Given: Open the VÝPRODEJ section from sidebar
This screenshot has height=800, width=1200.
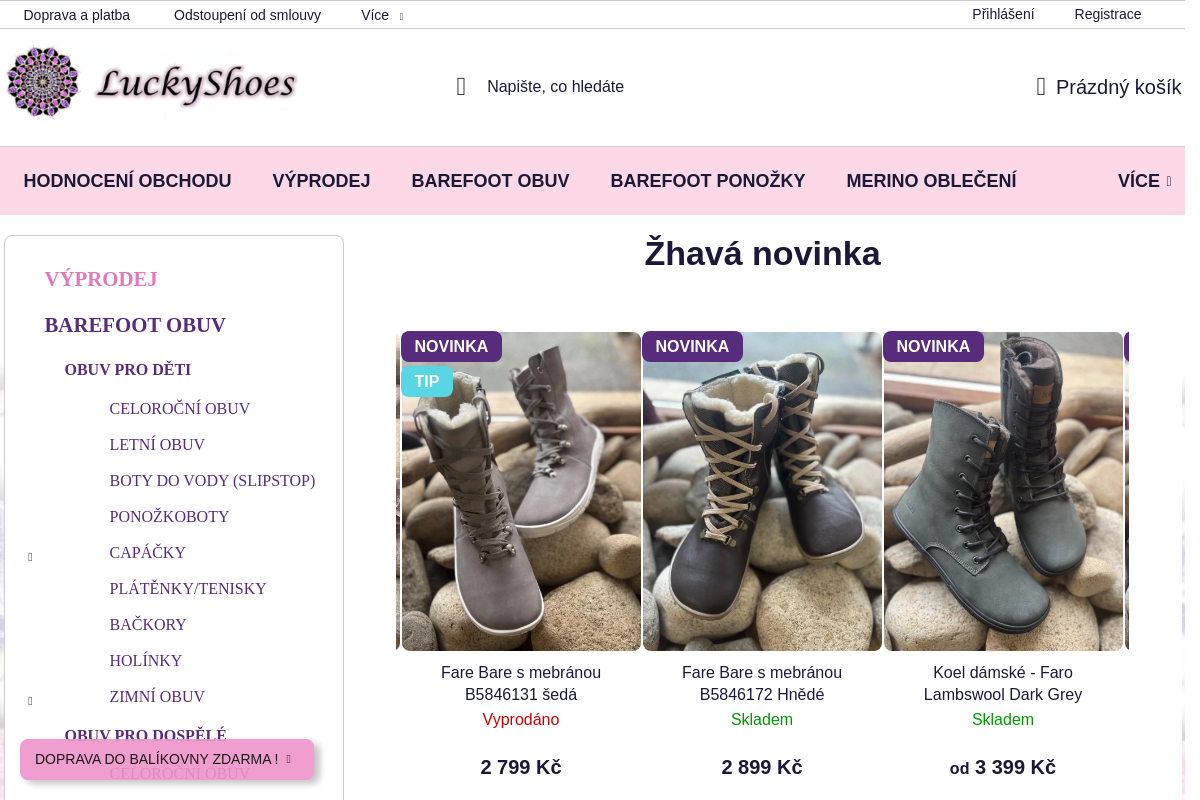Looking at the screenshot, I should 100,279.
